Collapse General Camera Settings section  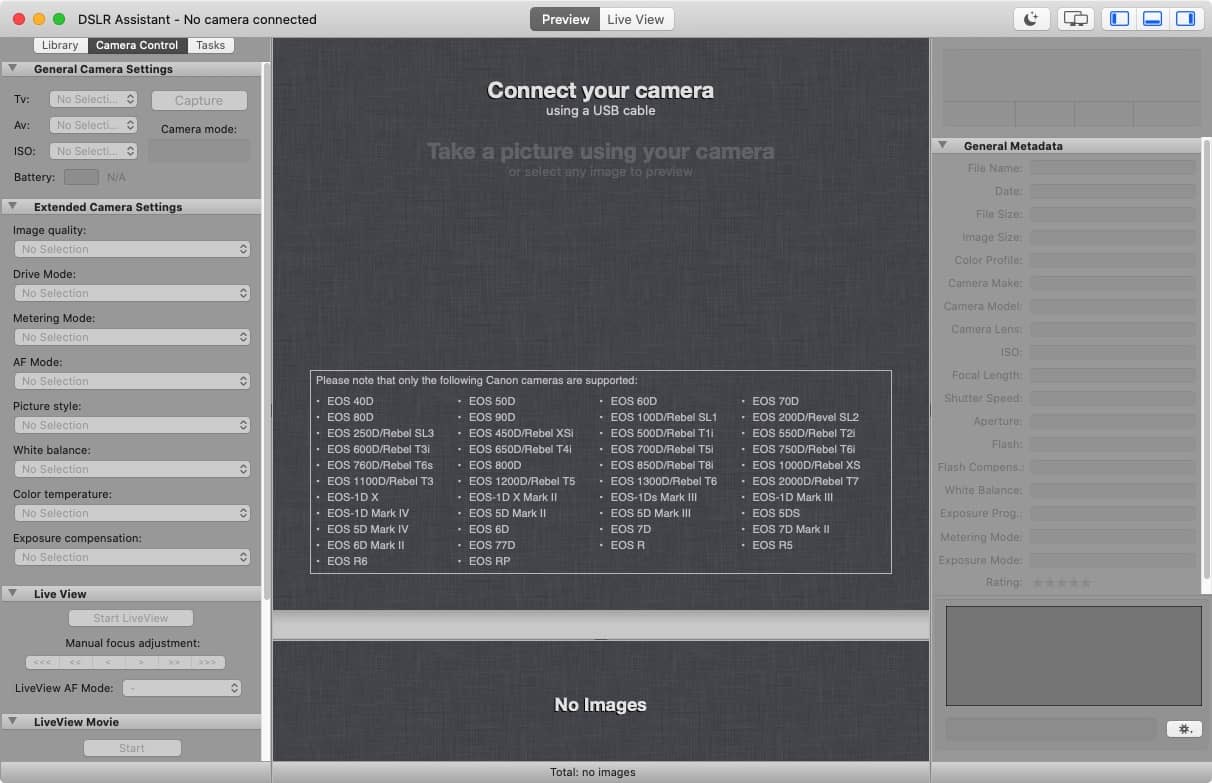click(x=12, y=69)
